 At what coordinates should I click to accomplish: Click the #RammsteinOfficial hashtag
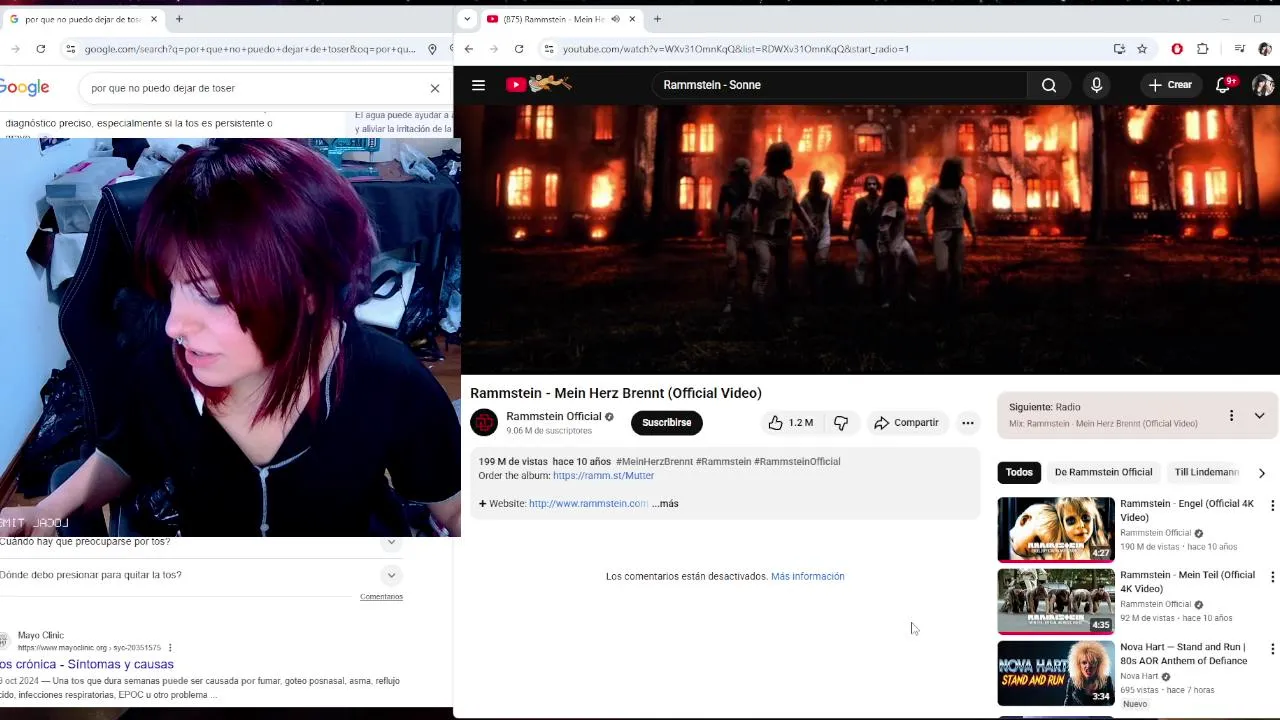pyautogui.click(x=797, y=462)
